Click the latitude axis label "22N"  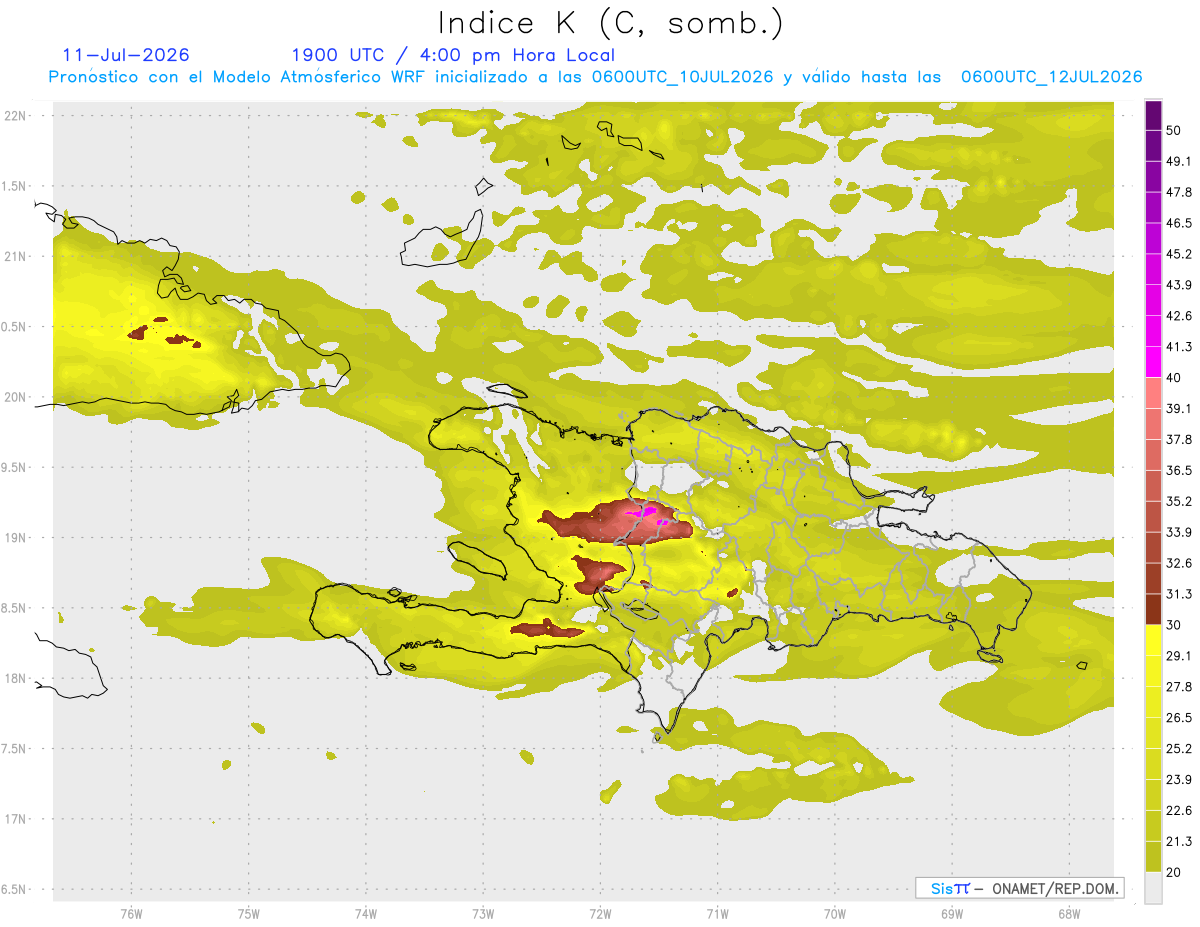pos(16,116)
